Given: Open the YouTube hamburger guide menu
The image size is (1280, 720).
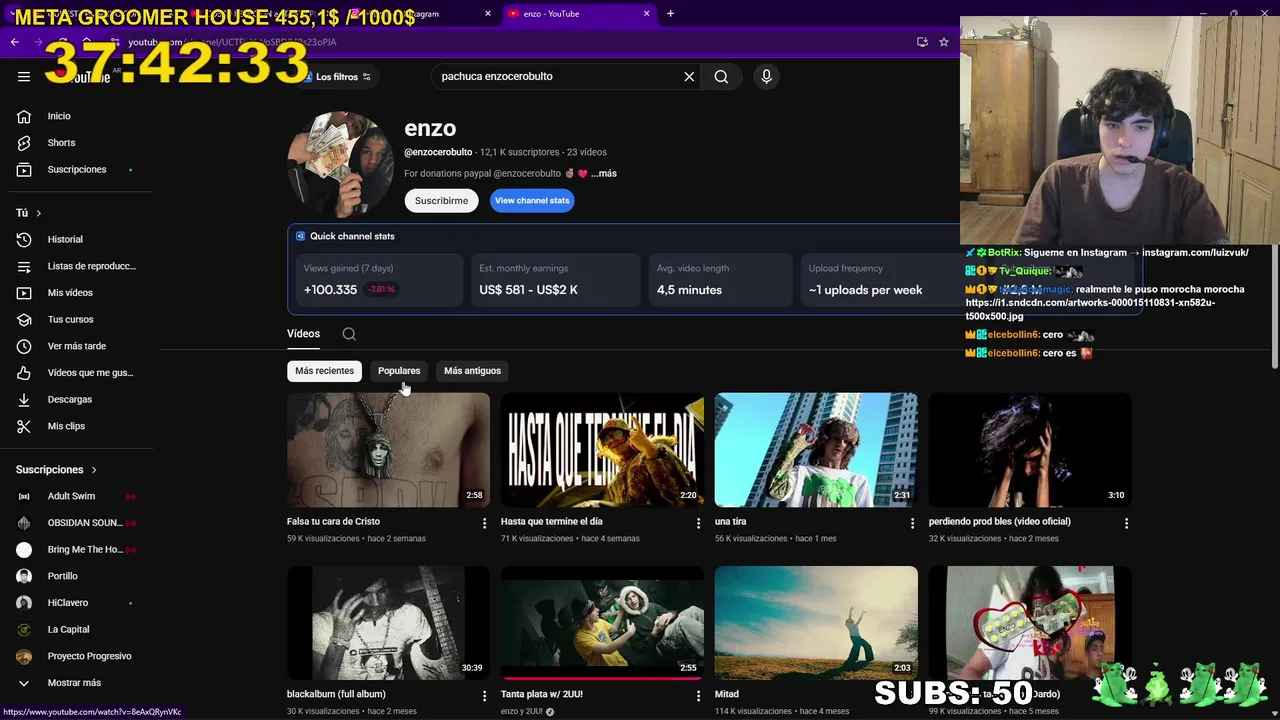Looking at the screenshot, I should (24, 76).
